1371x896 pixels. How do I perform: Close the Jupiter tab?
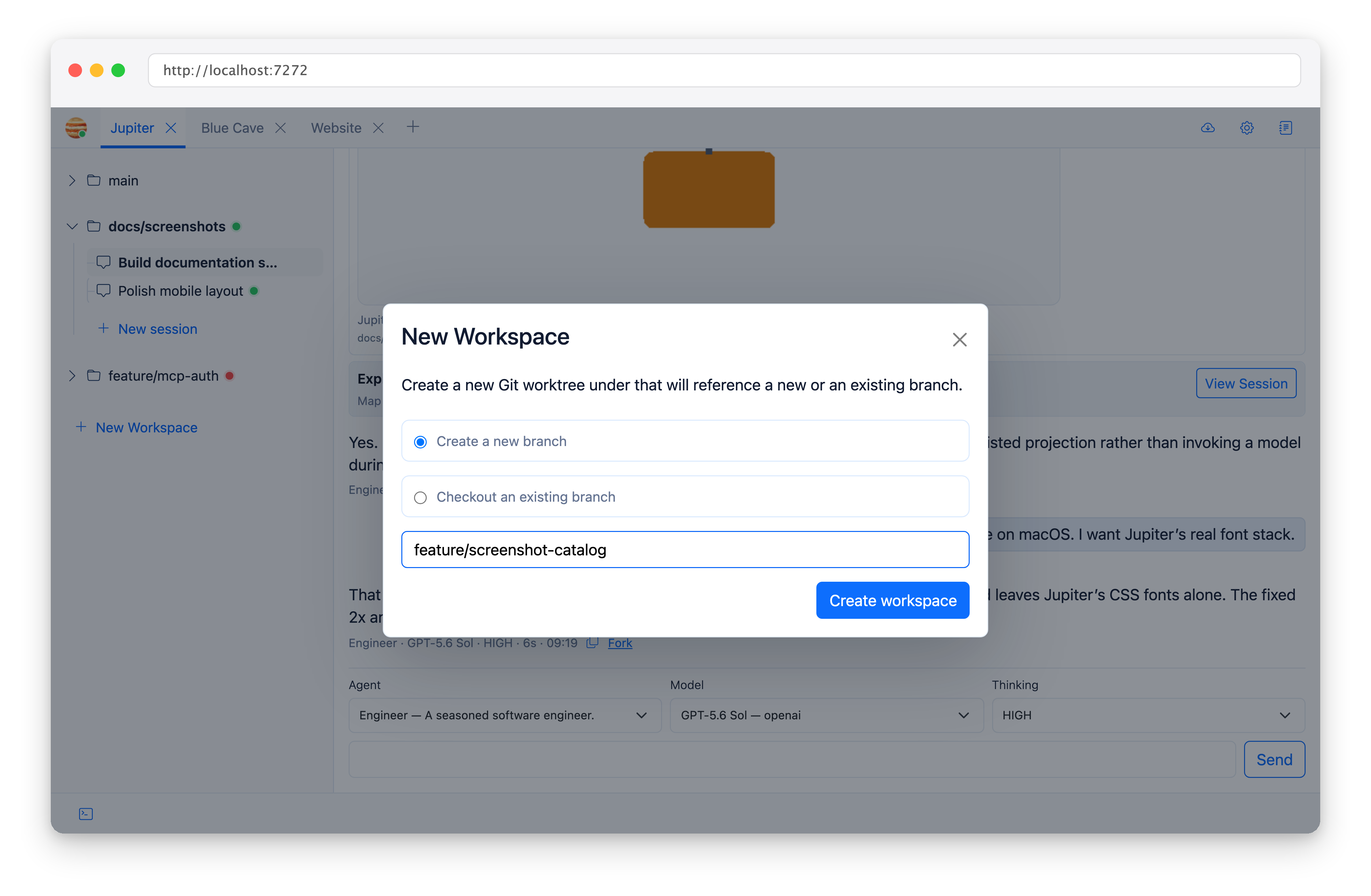point(171,128)
